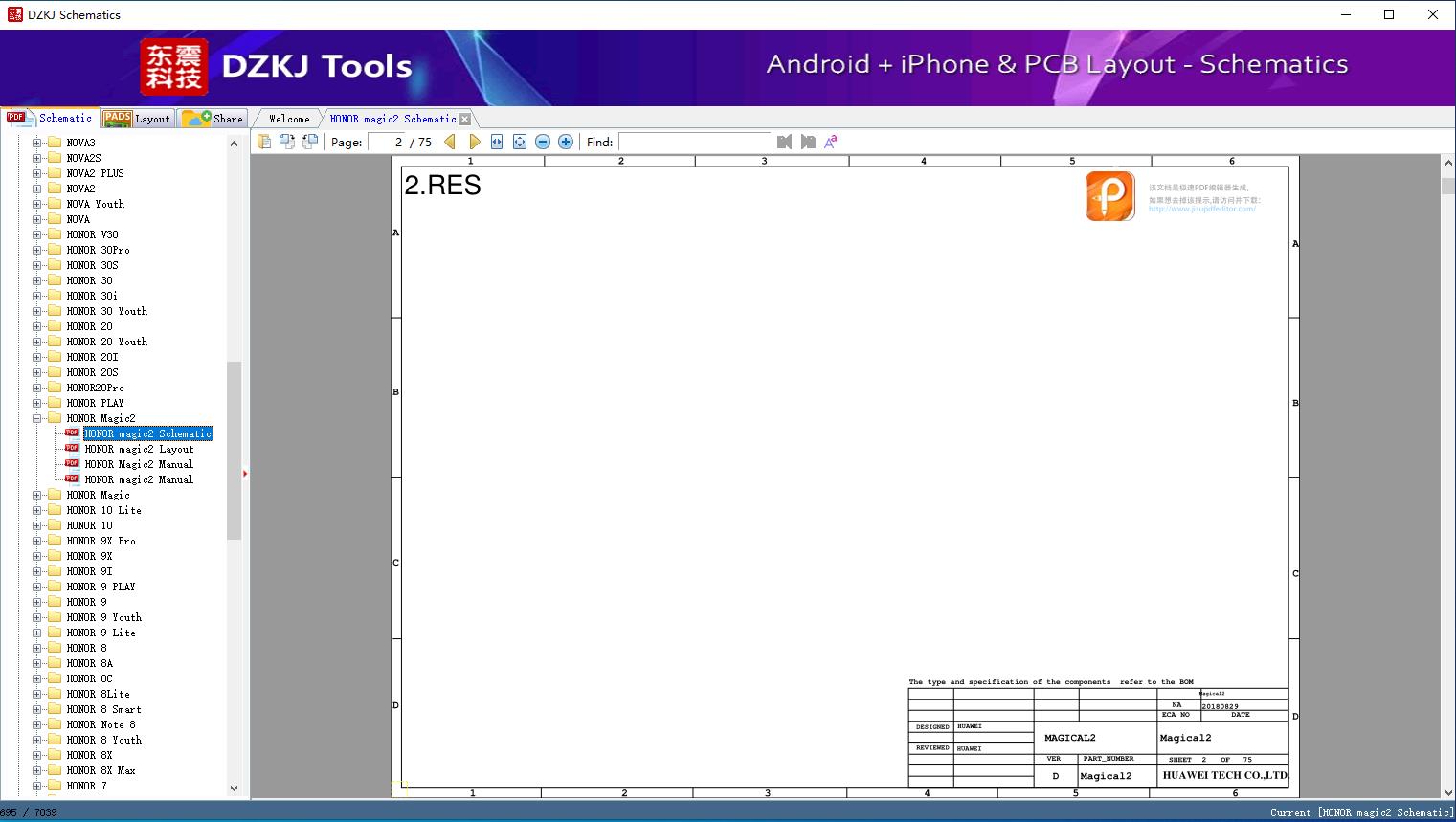This screenshot has width=1456, height=822.
Task: Click the "Current [HONOR magic2 Schematic]" status text
Action: (1361, 812)
